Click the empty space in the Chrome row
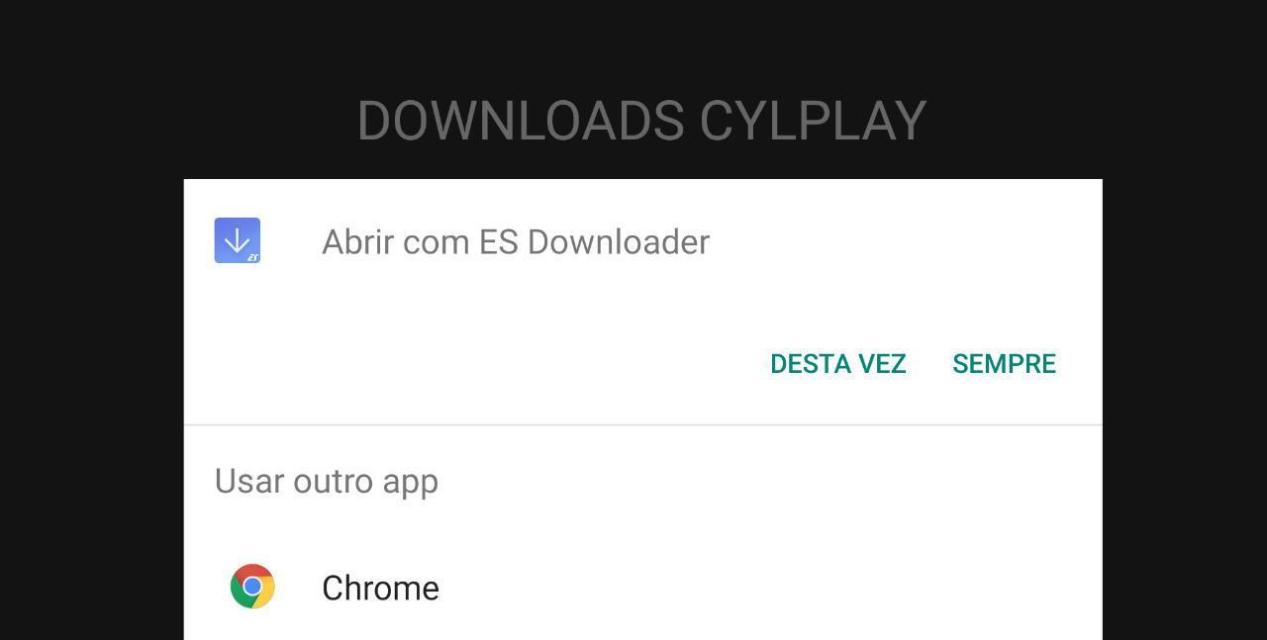The height and width of the screenshot is (640, 1267). tap(770, 587)
